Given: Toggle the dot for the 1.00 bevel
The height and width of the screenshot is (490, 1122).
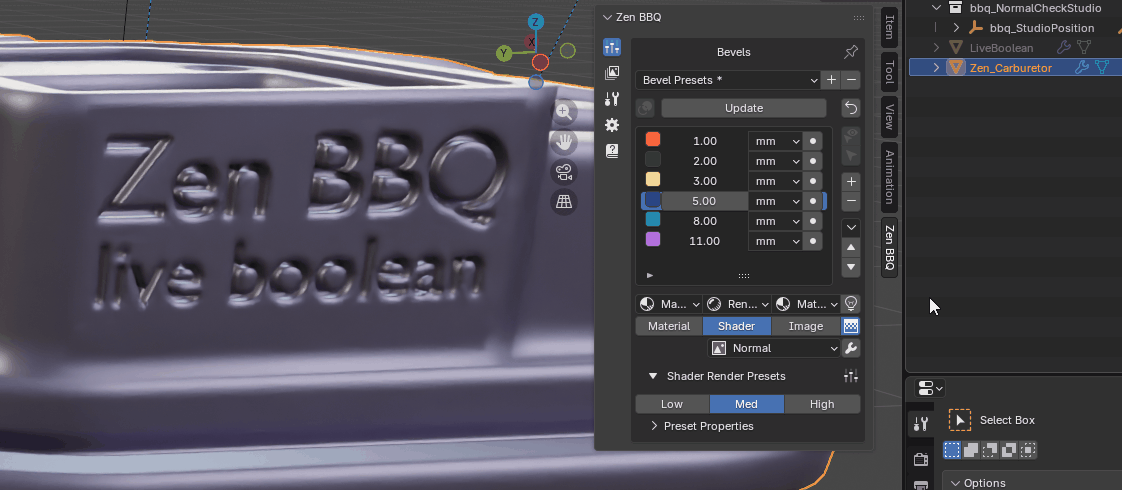Looking at the screenshot, I should pos(813,141).
